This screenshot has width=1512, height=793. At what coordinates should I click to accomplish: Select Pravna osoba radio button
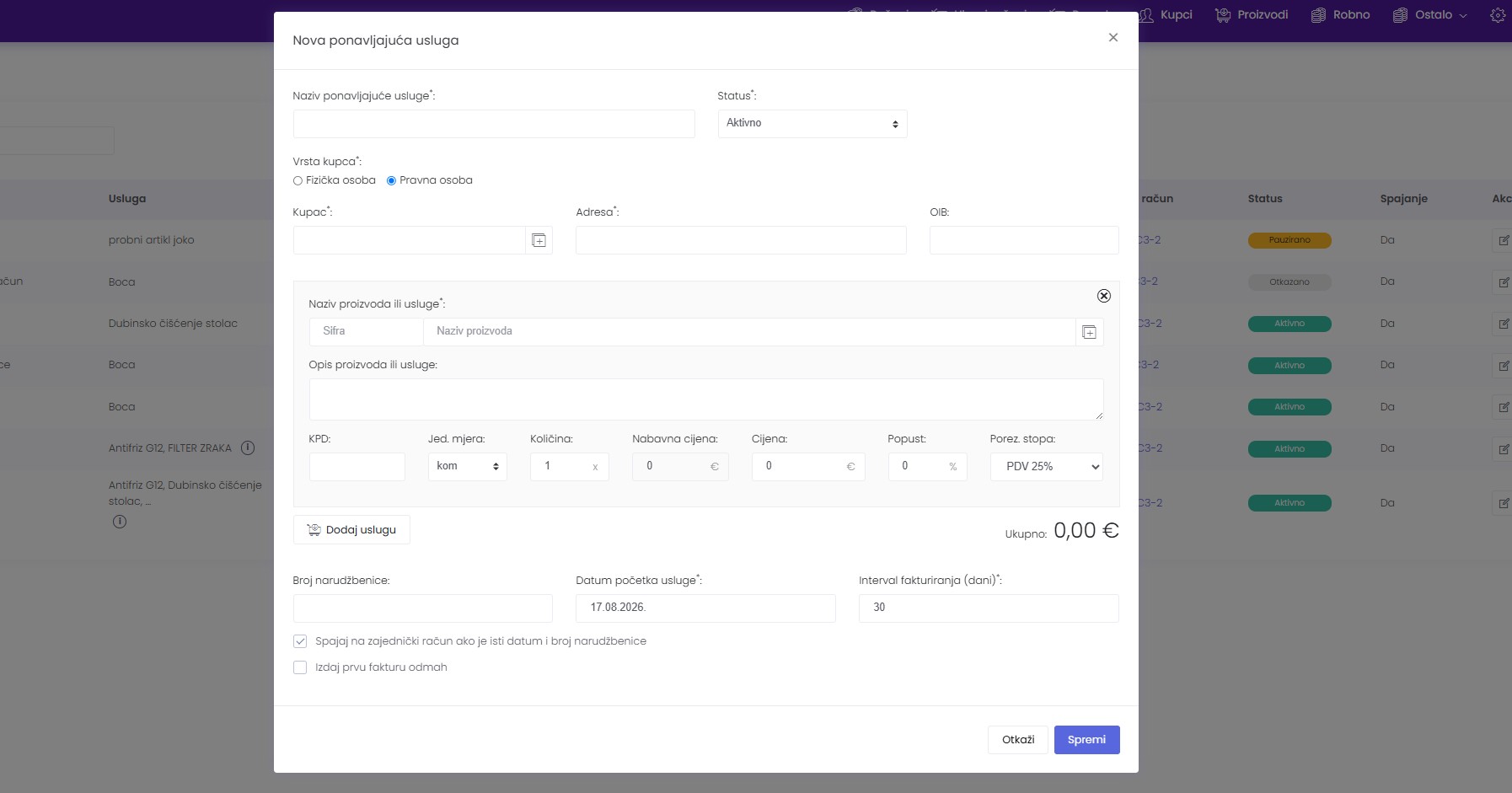point(391,180)
